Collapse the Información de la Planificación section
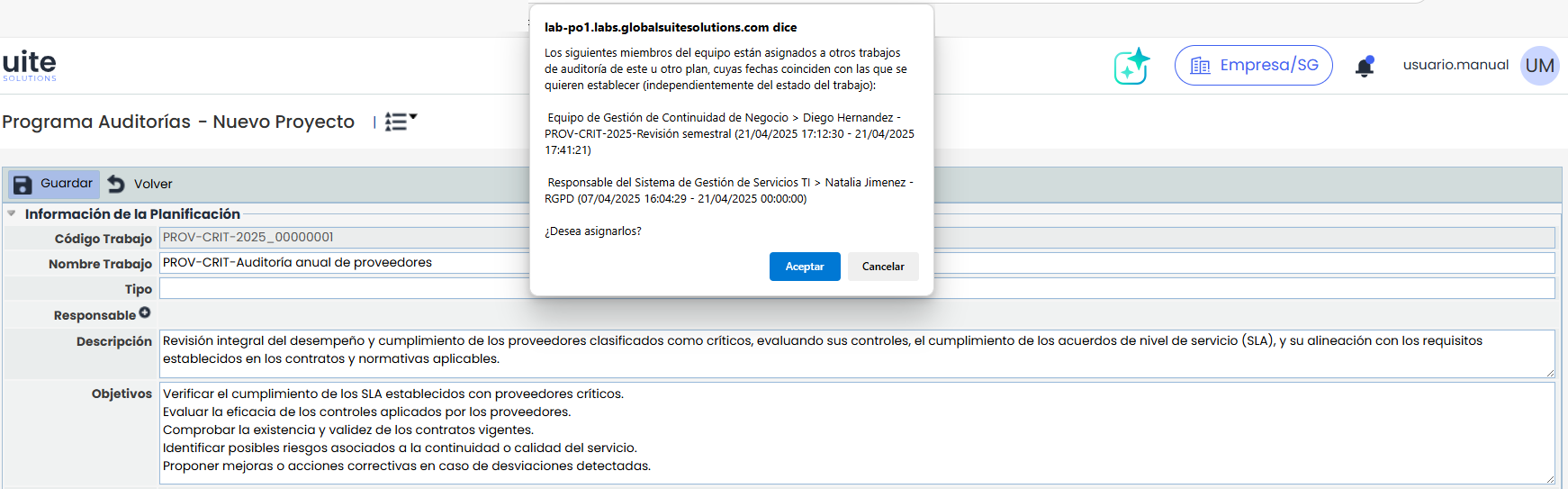The image size is (1568, 489). 12,214
